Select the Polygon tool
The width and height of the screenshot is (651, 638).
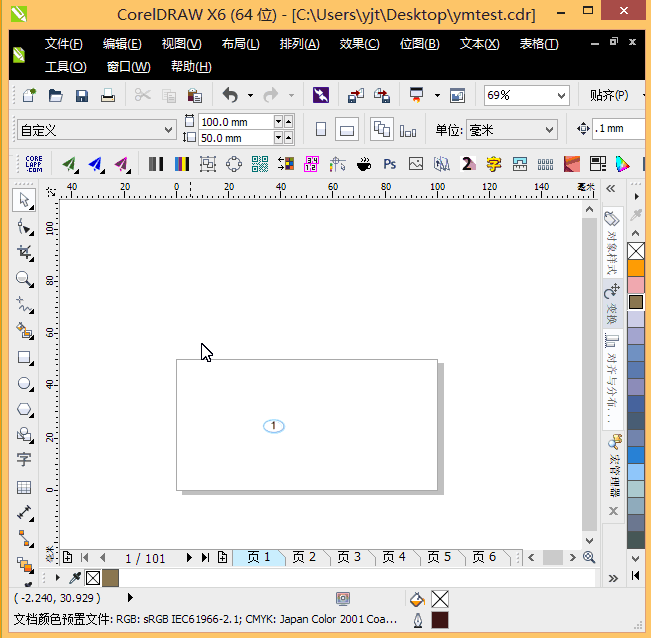point(24,409)
